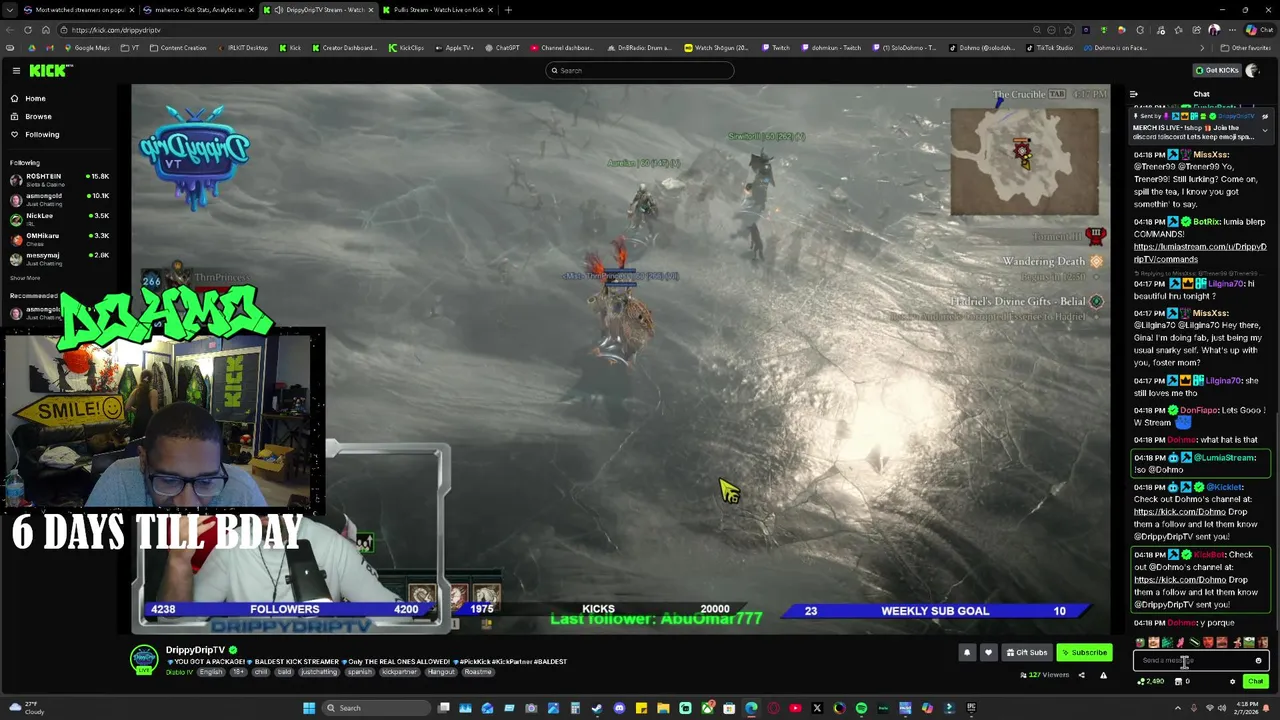Insert the first frog emote from quick emotes
The image size is (1280, 720).
(1140, 643)
